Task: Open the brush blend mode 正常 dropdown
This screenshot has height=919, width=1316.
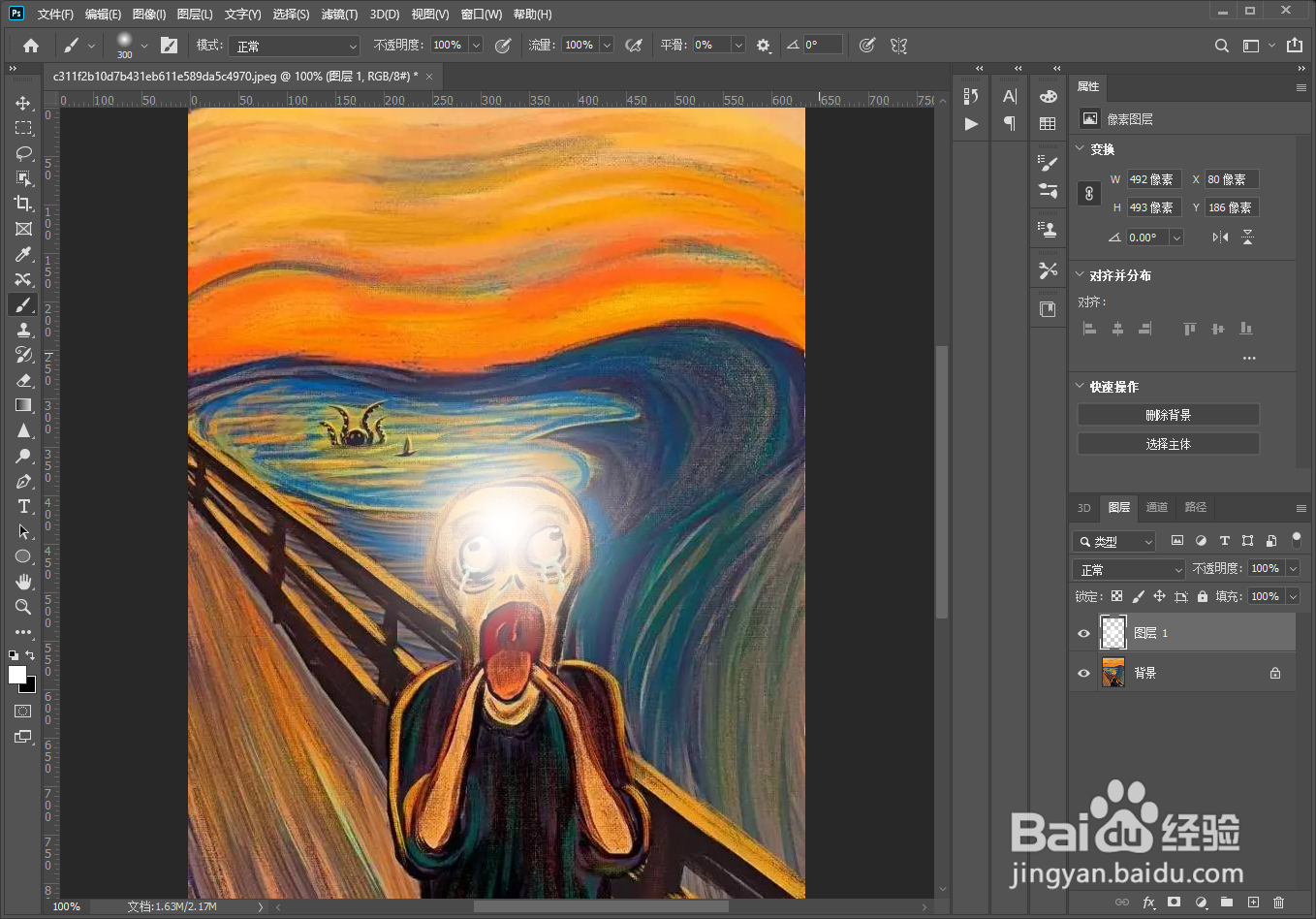Action: point(295,46)
